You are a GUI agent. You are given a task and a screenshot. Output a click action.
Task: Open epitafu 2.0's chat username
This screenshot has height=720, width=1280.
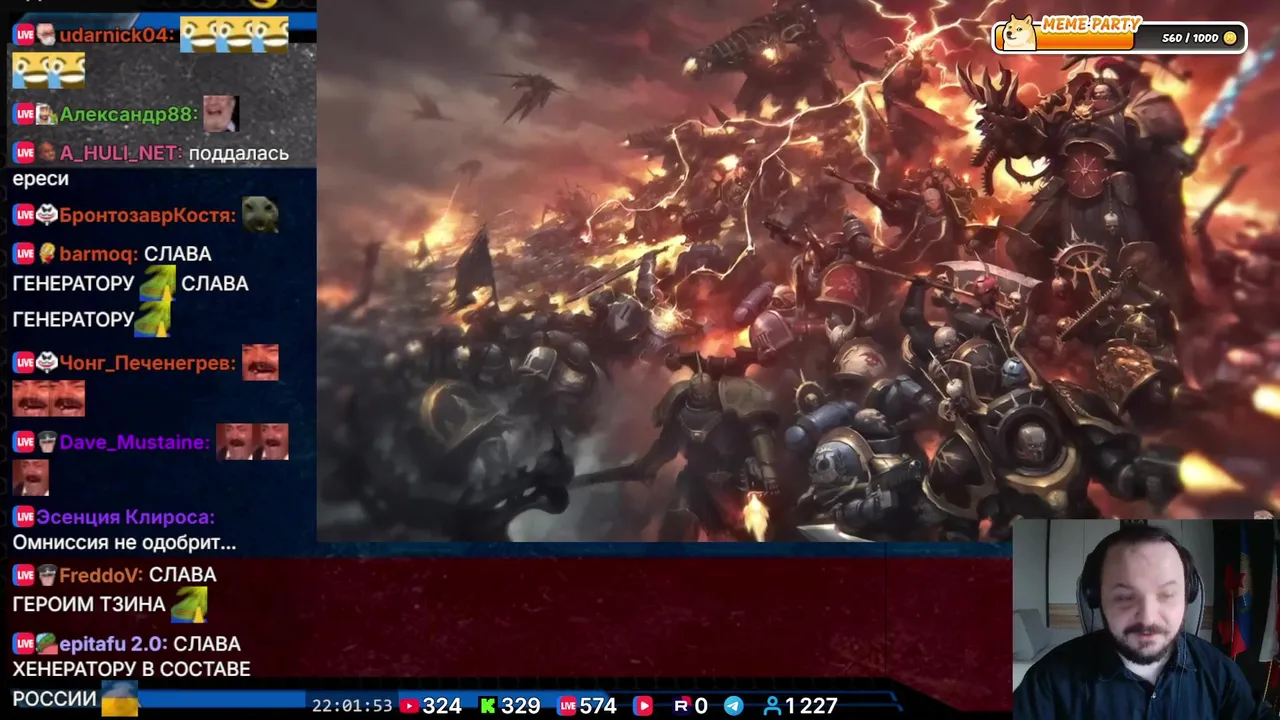pos(113,644)
